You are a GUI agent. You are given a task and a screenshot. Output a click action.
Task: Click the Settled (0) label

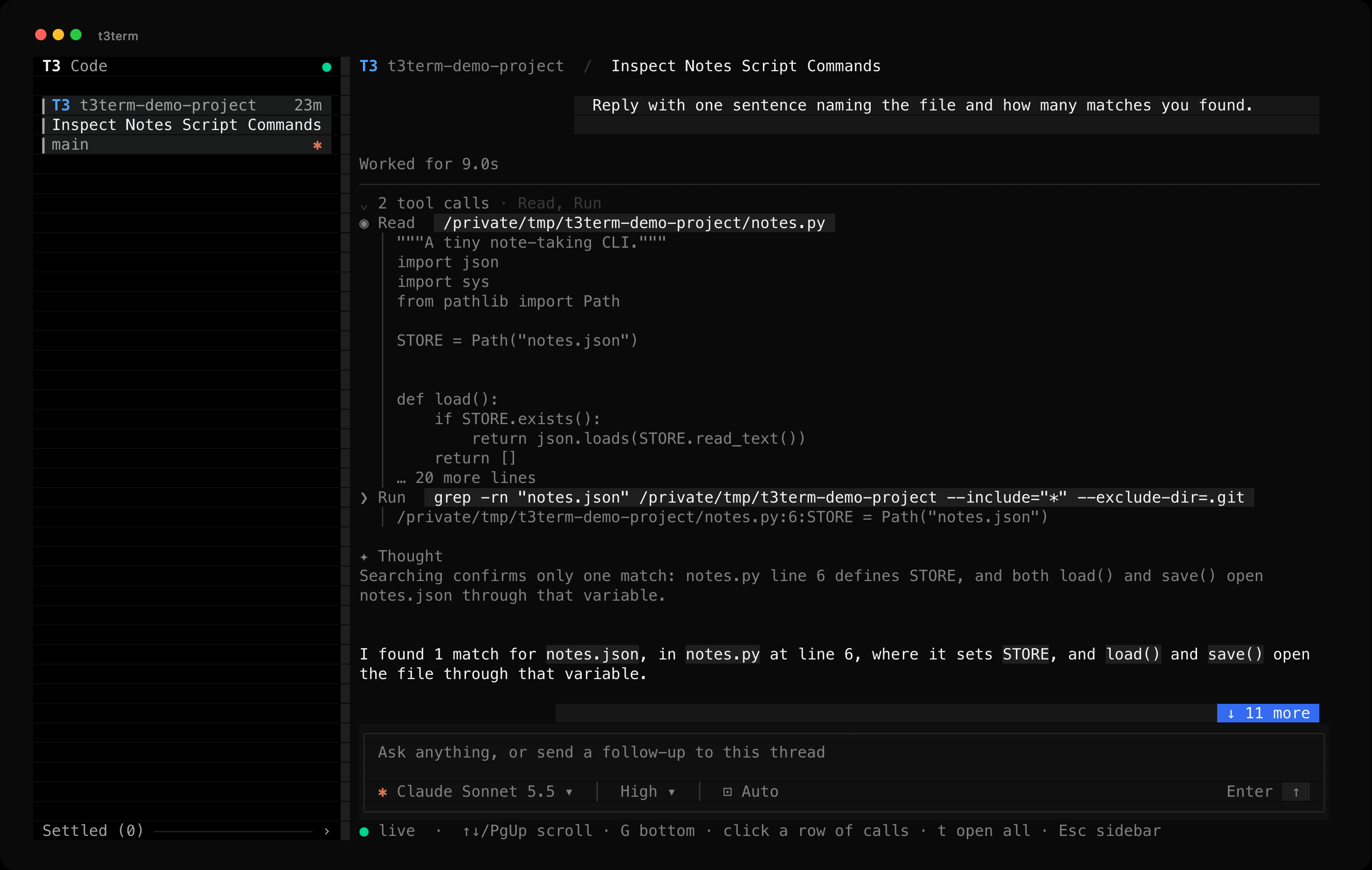click(x=93, y=831)
